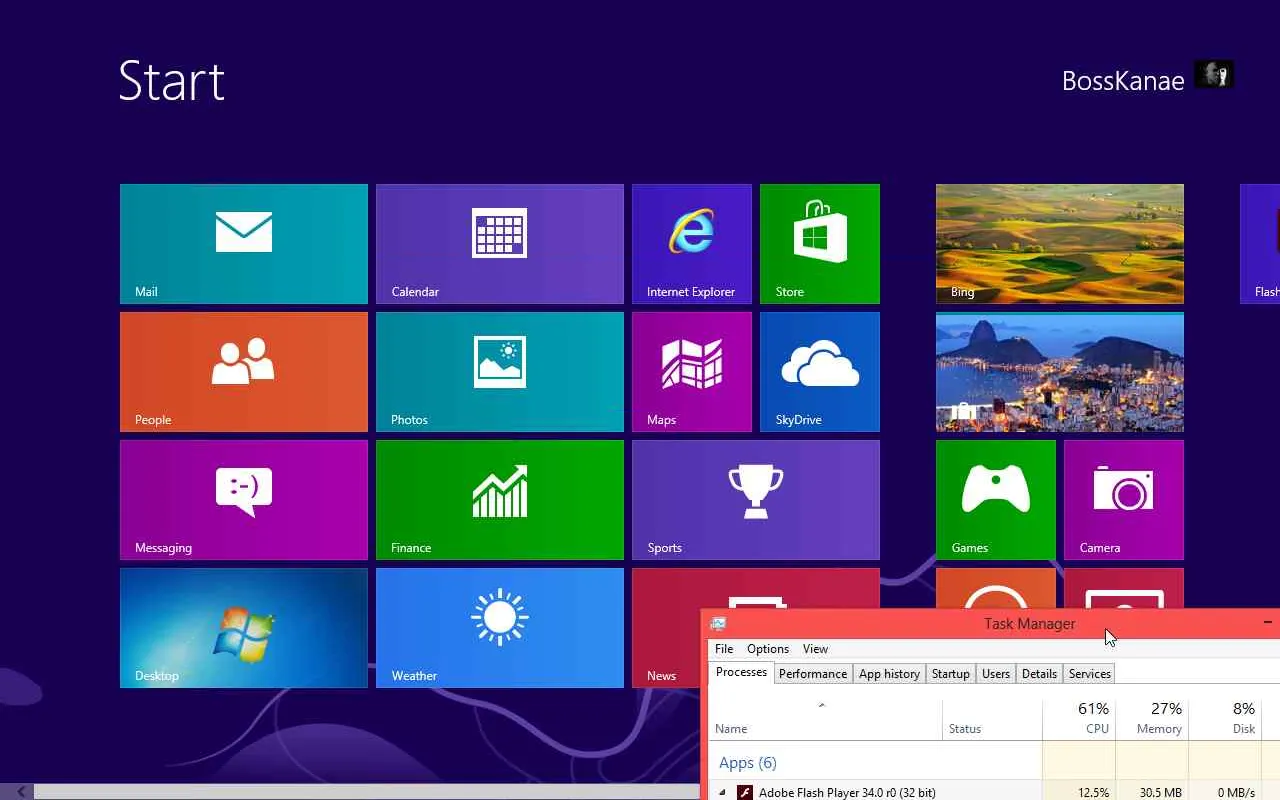1280x800 pixels.
Task: Open the View menu in Task Manager
Action: click(816, 649)
